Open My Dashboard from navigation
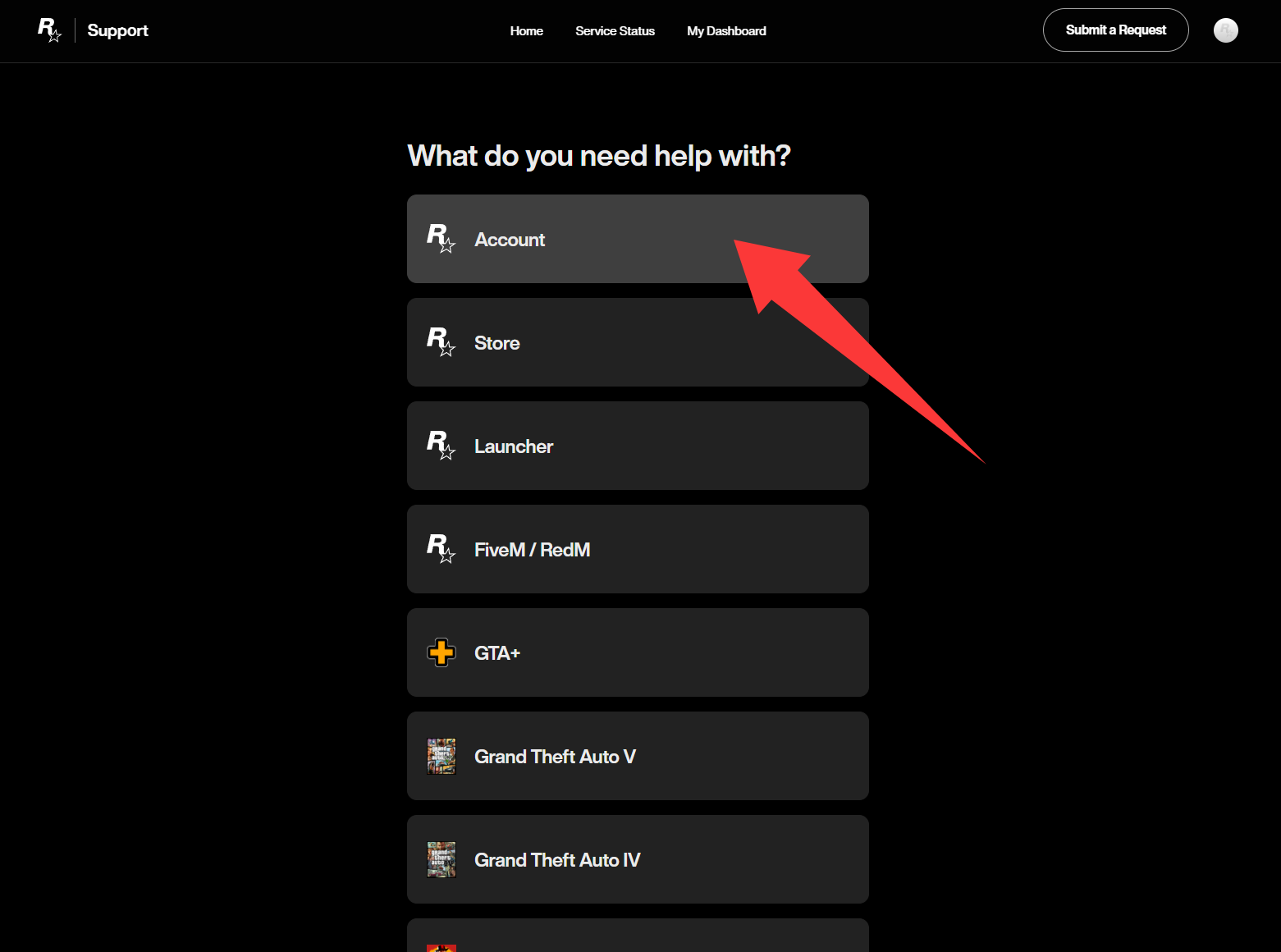Viewport: 1281px width, 952px height. pyautogui.click(x=726, y=31)
